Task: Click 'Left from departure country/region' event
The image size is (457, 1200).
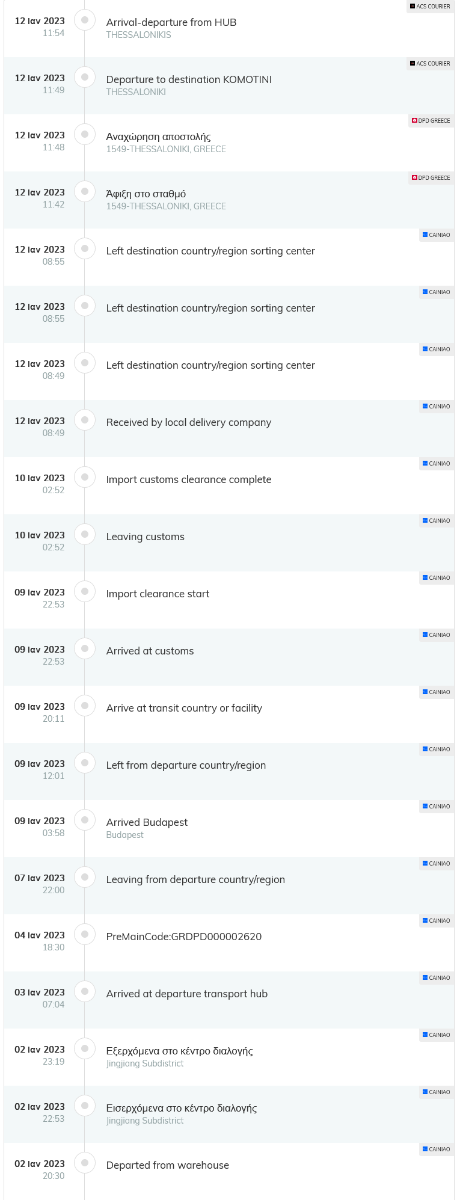Action: coord(186,765)
